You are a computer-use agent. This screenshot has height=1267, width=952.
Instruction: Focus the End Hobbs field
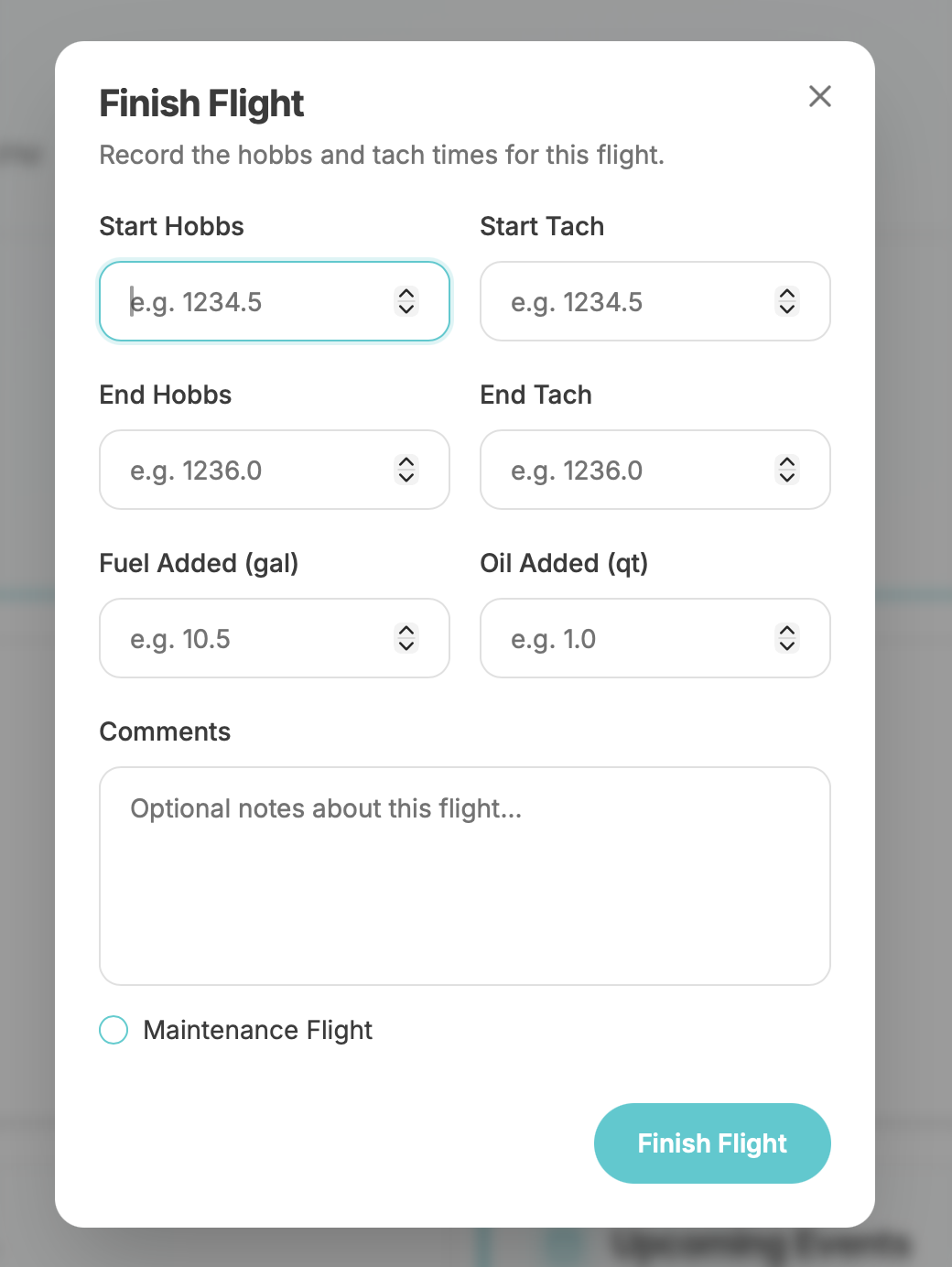pos(256,471)
